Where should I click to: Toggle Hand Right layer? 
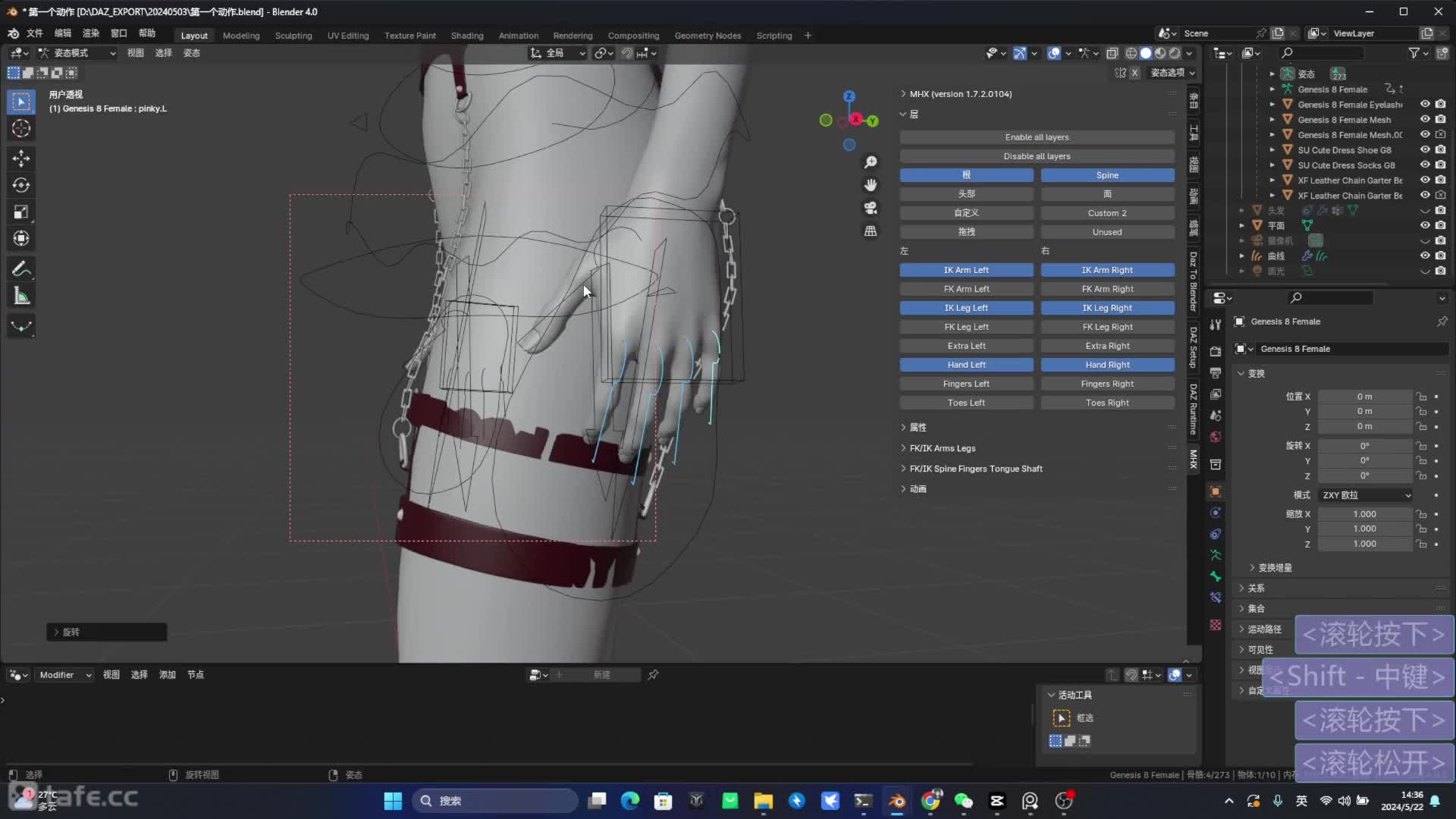pos(1107,365)
